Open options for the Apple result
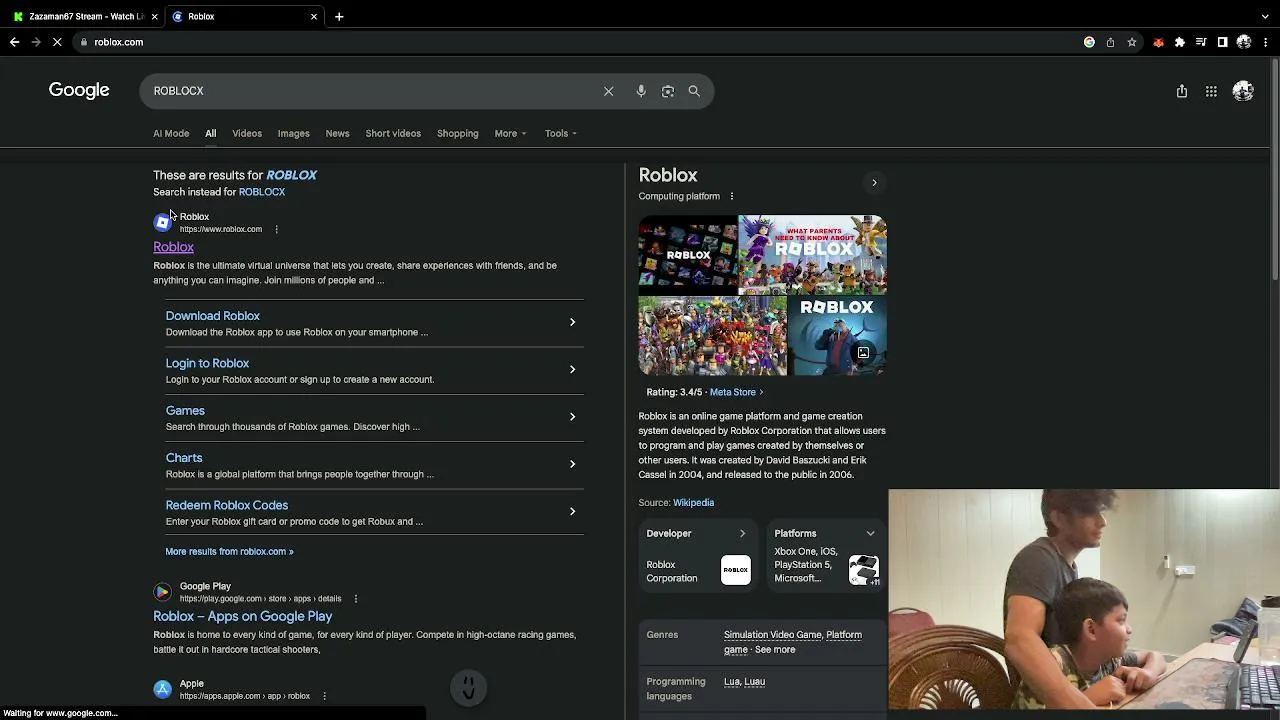Screen dimensions: 1280x720 [324, 696]
